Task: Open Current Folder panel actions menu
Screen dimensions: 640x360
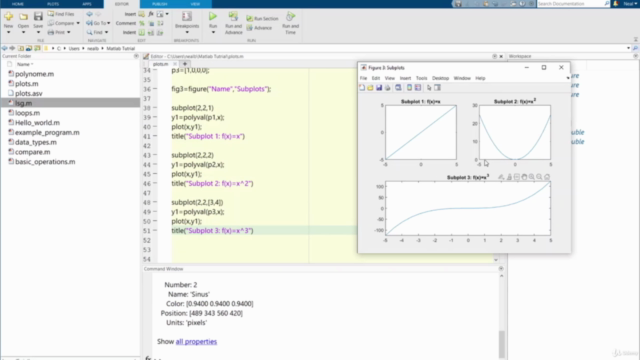Action: pos(136,56)
